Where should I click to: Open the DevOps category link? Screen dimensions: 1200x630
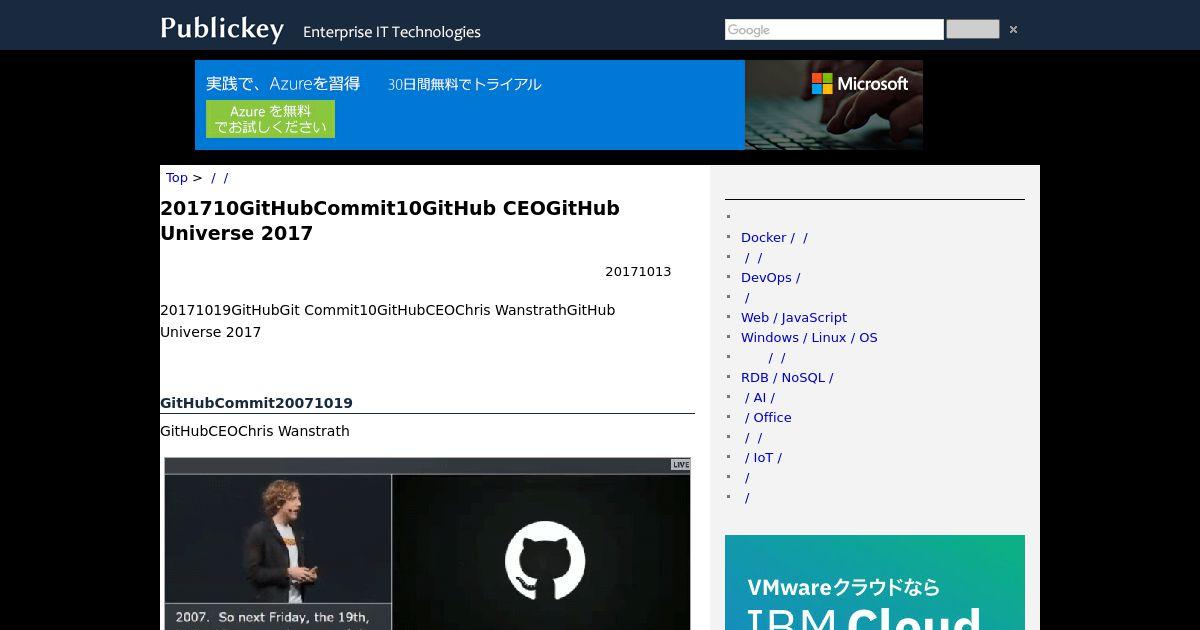pos(770,278)
